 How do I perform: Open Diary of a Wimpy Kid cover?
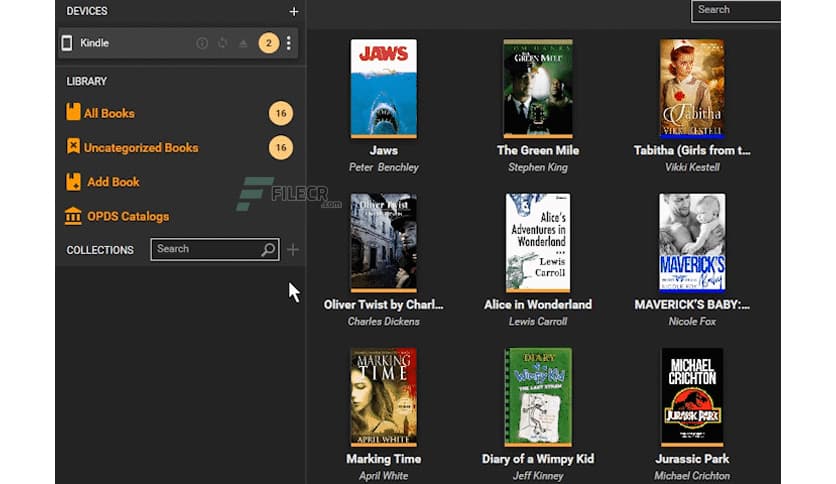(x=538, y=397)
